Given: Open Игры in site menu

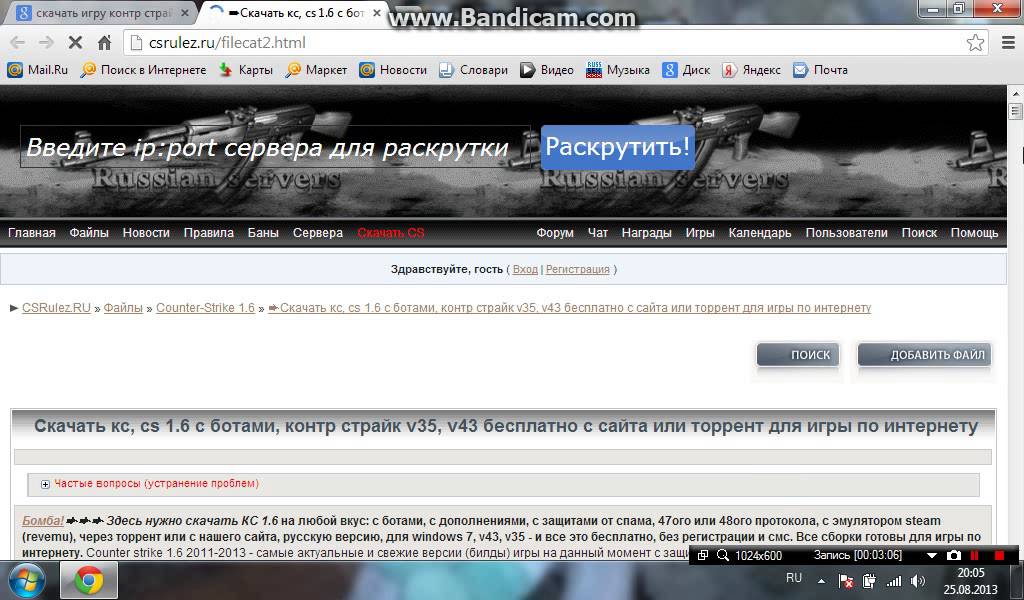Looking at the screenshot, I should point(700,232).
